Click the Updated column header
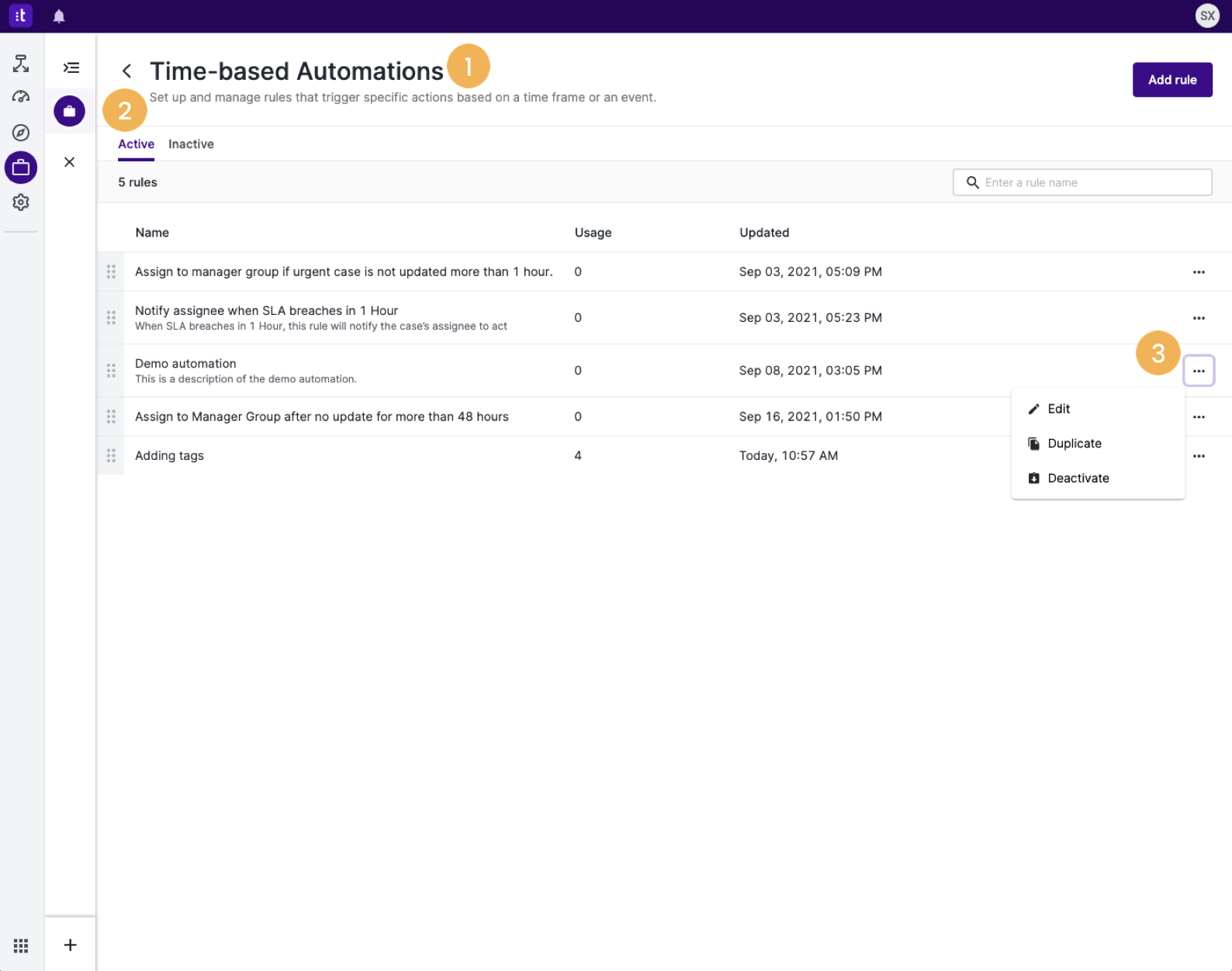Screen dimensions: 1232x971 [x=764, y=233]
